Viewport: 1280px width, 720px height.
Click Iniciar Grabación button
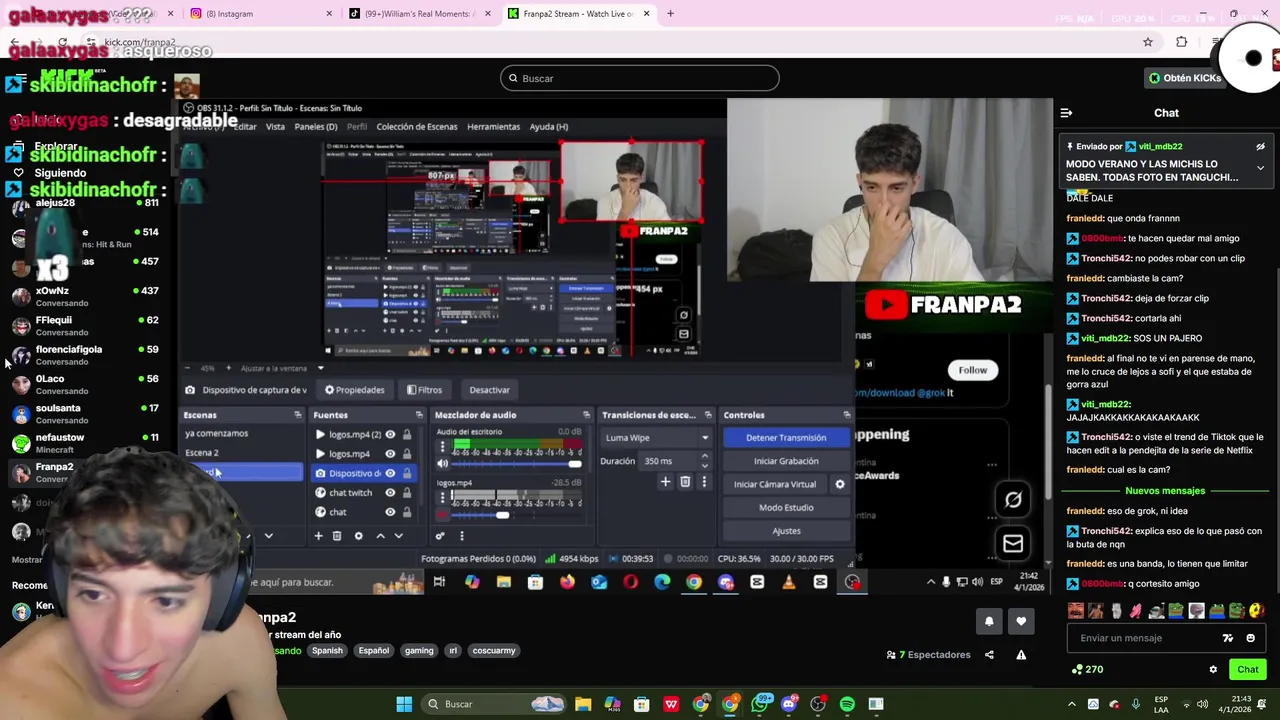tap(786, 461)
